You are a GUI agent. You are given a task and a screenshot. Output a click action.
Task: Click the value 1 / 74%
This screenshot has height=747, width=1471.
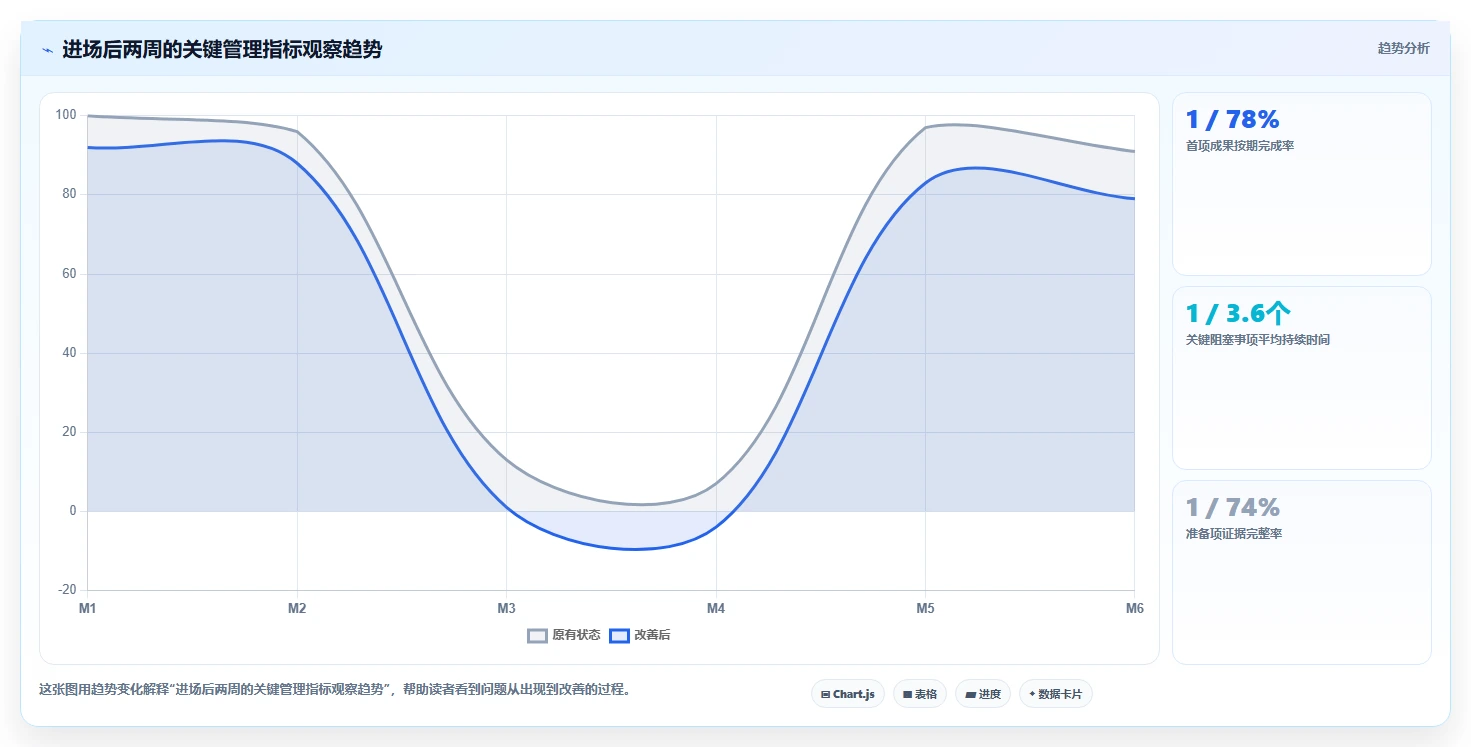point(1232,508)
